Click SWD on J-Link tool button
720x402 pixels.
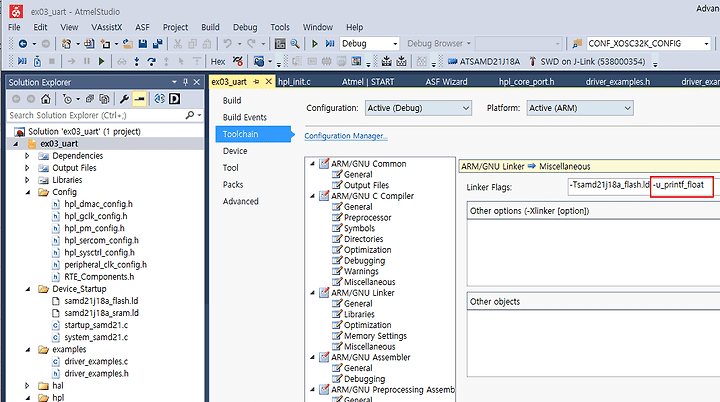pos(587,61)
